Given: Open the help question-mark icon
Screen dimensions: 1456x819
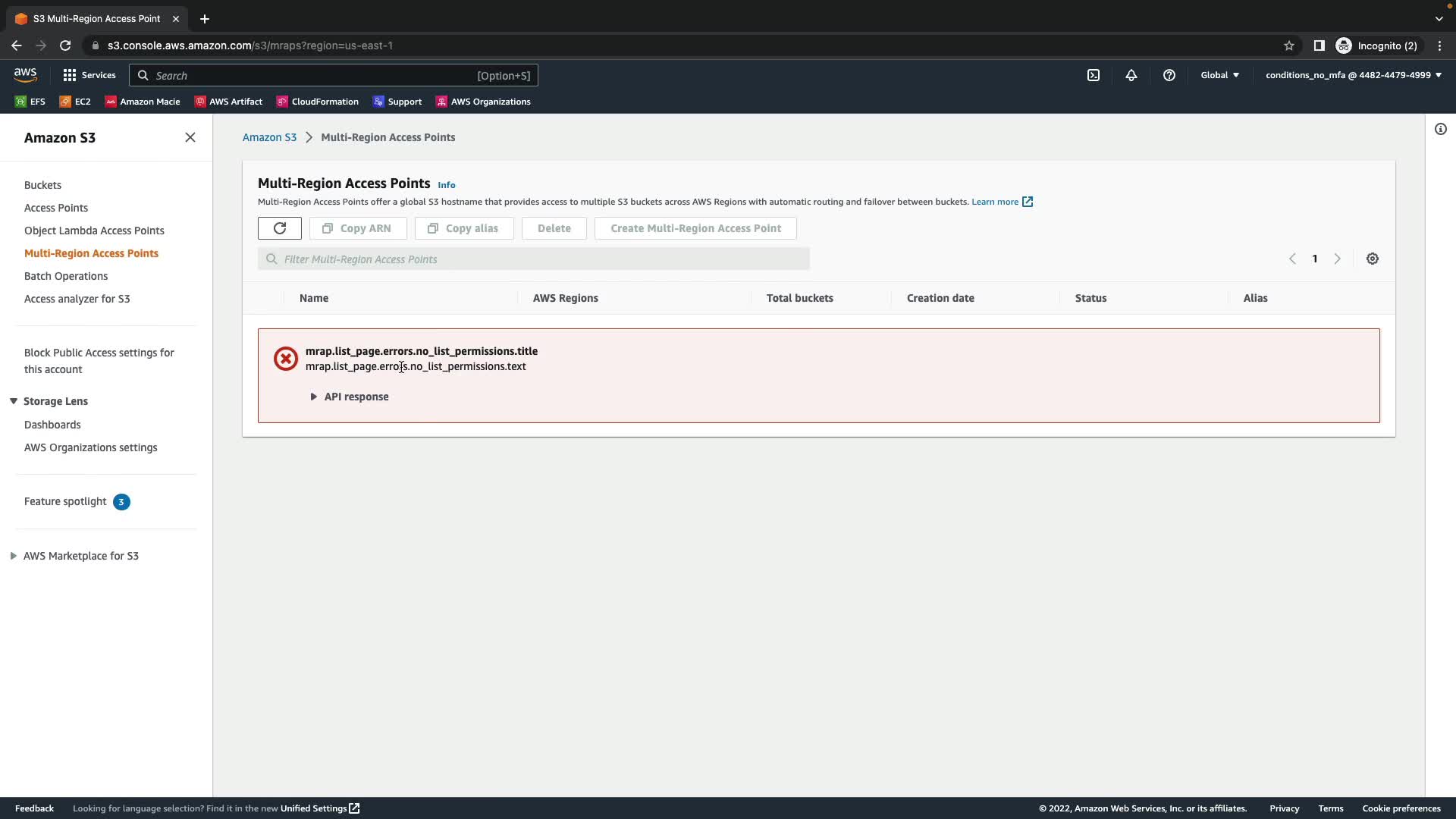Looking at the screenshot, I should (1169, 75).
